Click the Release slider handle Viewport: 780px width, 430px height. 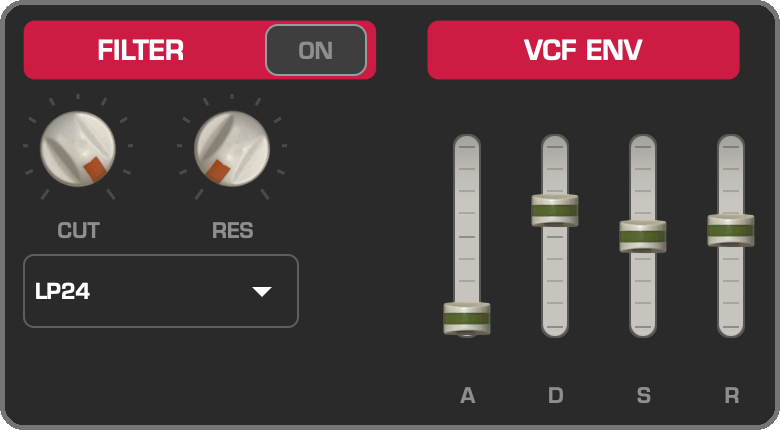(x=731, y=230)
